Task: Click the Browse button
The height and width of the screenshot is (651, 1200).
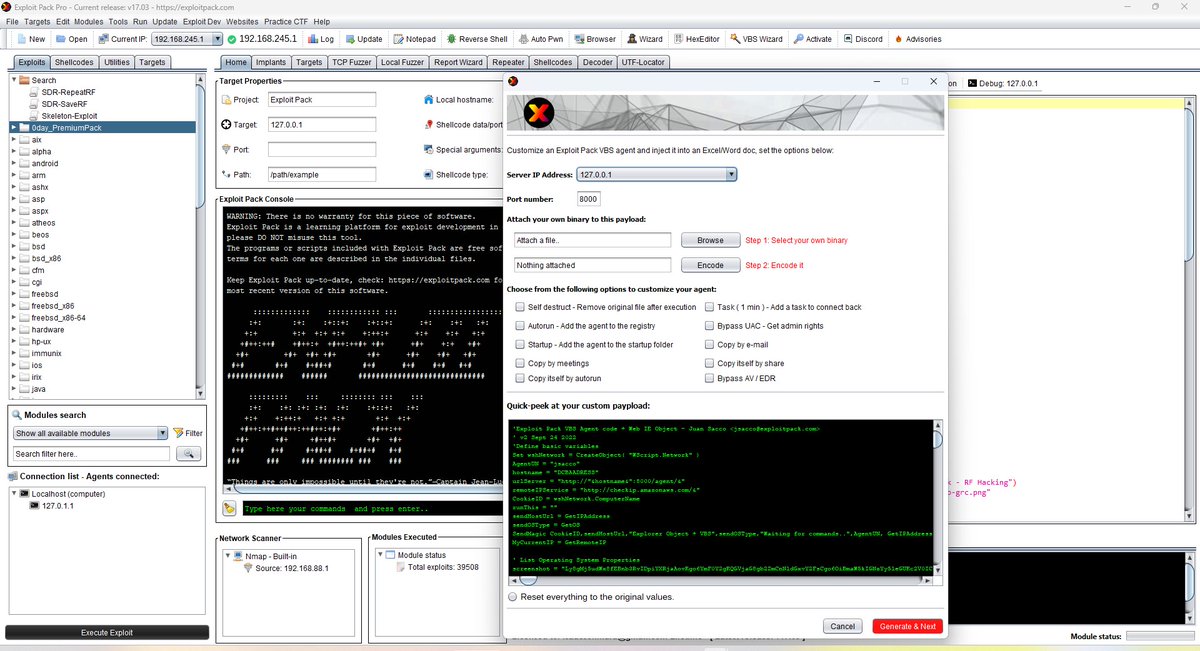Action: point(710,240)
